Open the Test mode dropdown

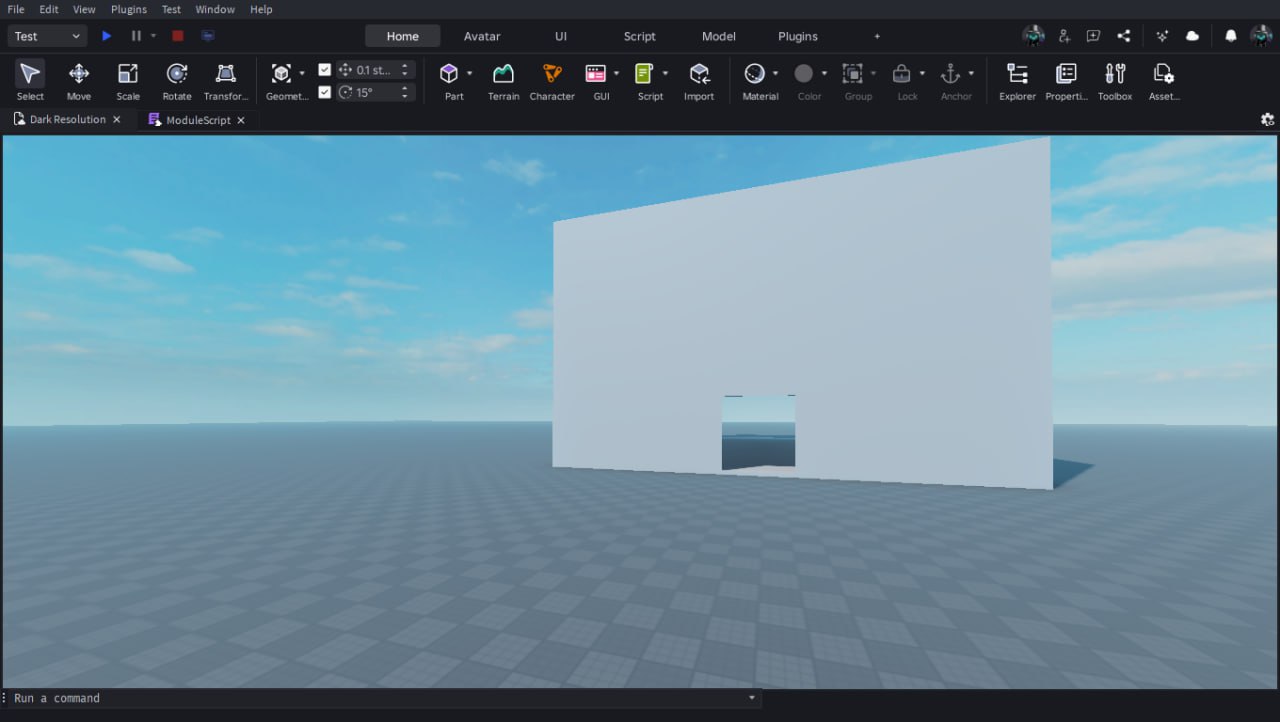(47, 36)
